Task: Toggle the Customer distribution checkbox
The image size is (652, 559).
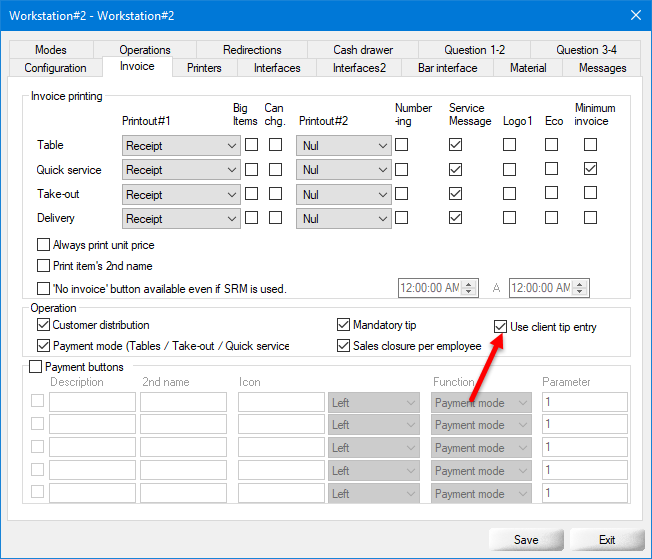Action: point(43,325)
